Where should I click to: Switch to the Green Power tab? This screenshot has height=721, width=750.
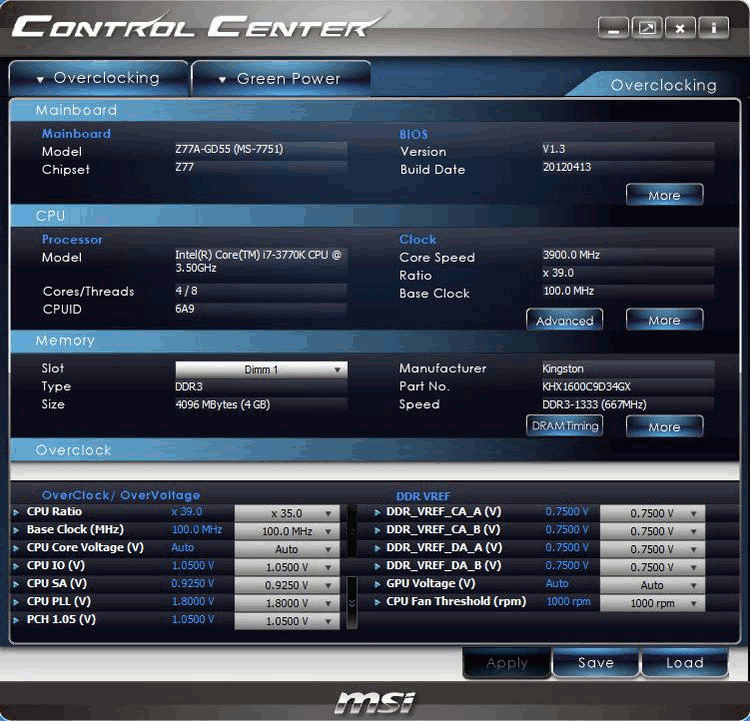[280, 78]
